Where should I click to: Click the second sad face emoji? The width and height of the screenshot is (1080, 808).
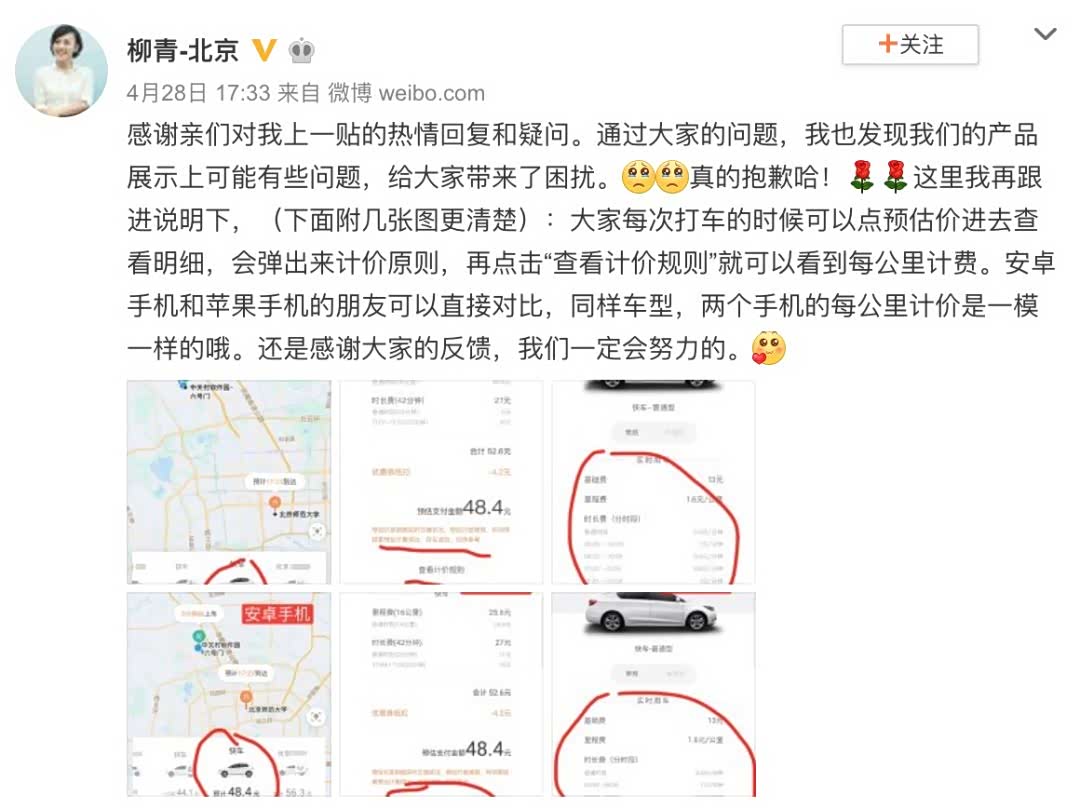(672, 177)
